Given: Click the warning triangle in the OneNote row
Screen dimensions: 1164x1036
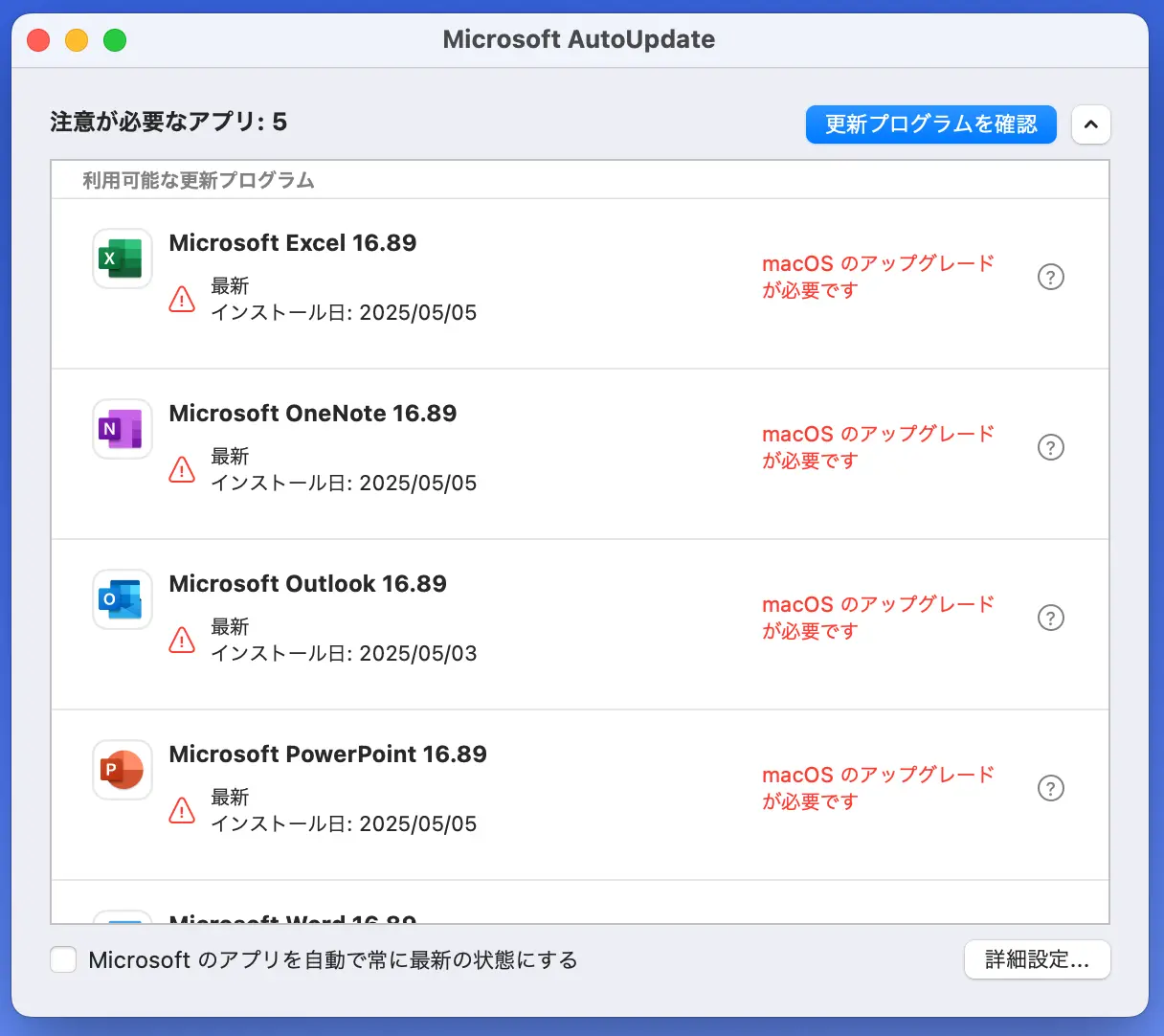Looking at the screenshot, I should click(x=181, y=469).
